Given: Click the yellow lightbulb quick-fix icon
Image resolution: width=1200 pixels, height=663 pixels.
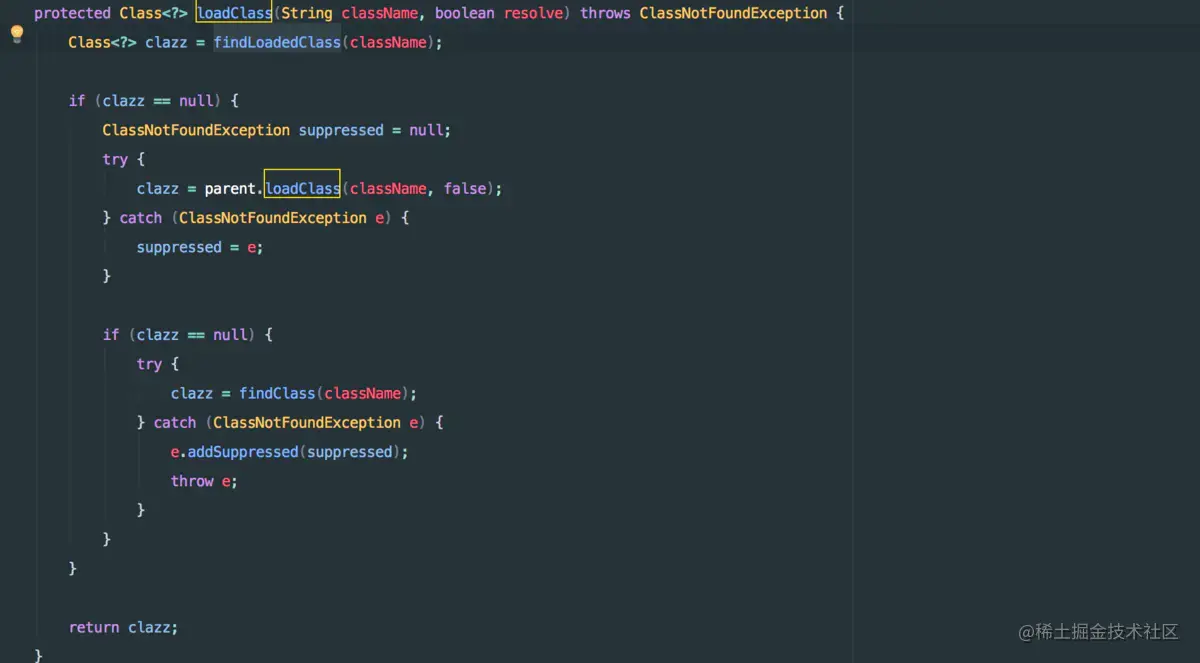Looking at the screenshot, I should click(x=16, y=35).
